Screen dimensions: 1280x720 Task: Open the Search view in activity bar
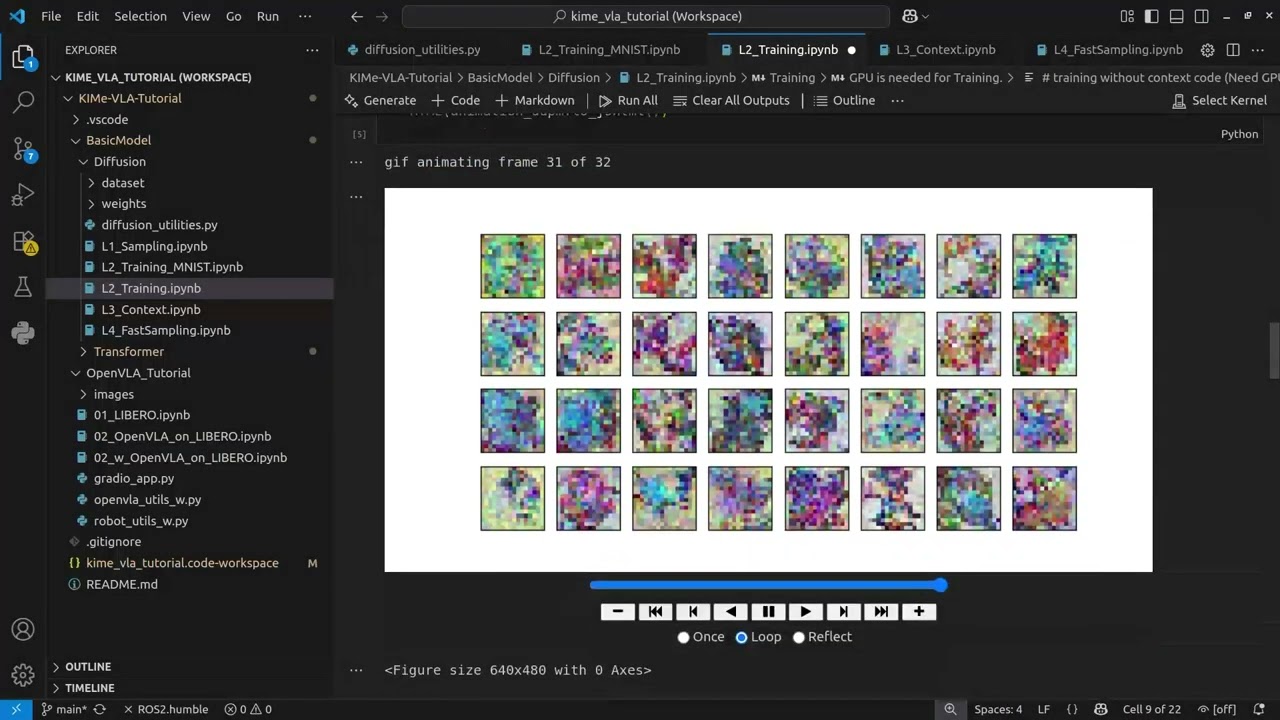point(23,102)
